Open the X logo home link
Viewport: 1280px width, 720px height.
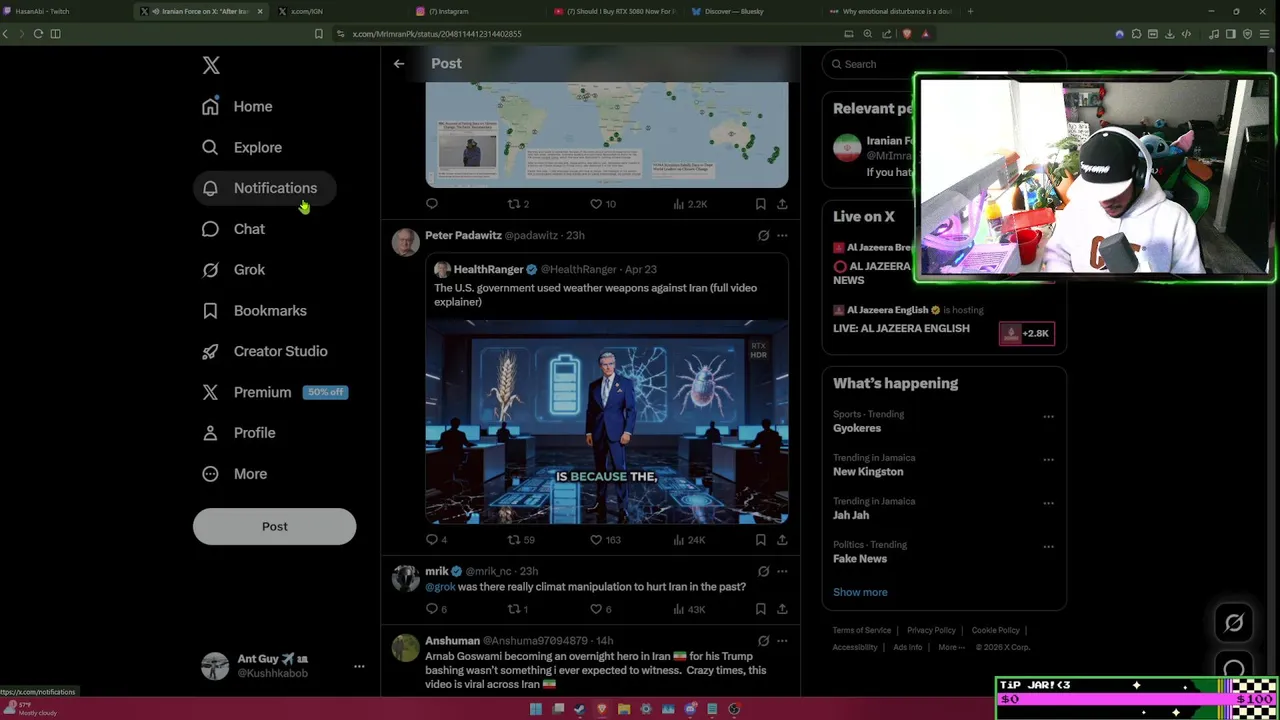(x=211, y=65)
